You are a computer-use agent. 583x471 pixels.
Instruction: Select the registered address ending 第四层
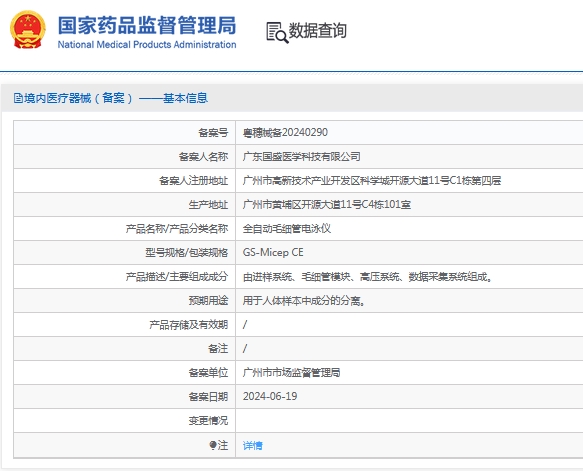(372, 180)
